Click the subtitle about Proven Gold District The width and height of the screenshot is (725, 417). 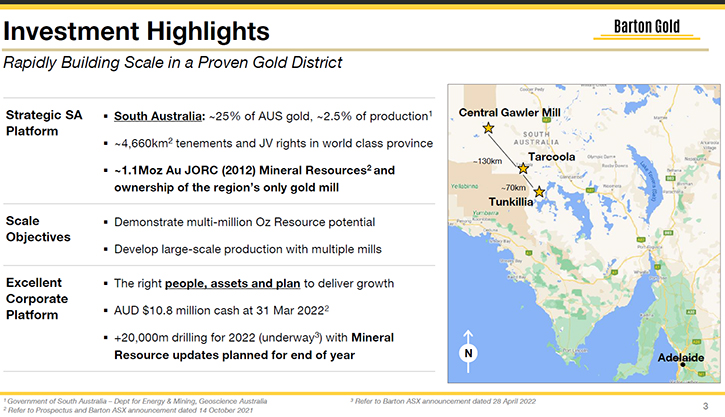pos(173,62)
